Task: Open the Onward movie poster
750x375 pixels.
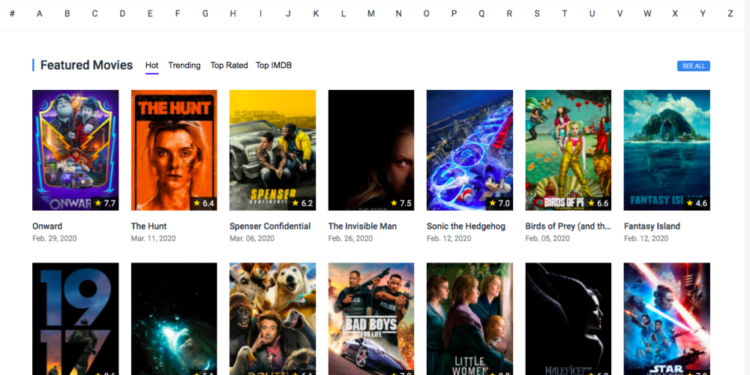Action: [x=76, y=150]
